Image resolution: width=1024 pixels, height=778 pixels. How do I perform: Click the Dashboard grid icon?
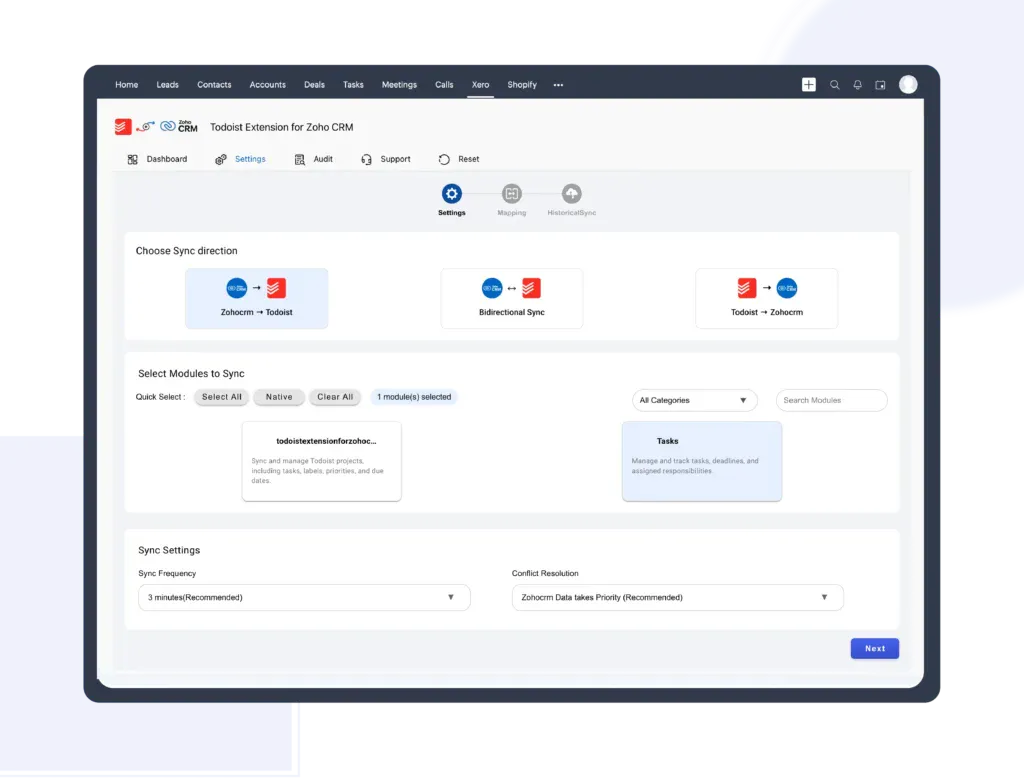coord(133,159)
